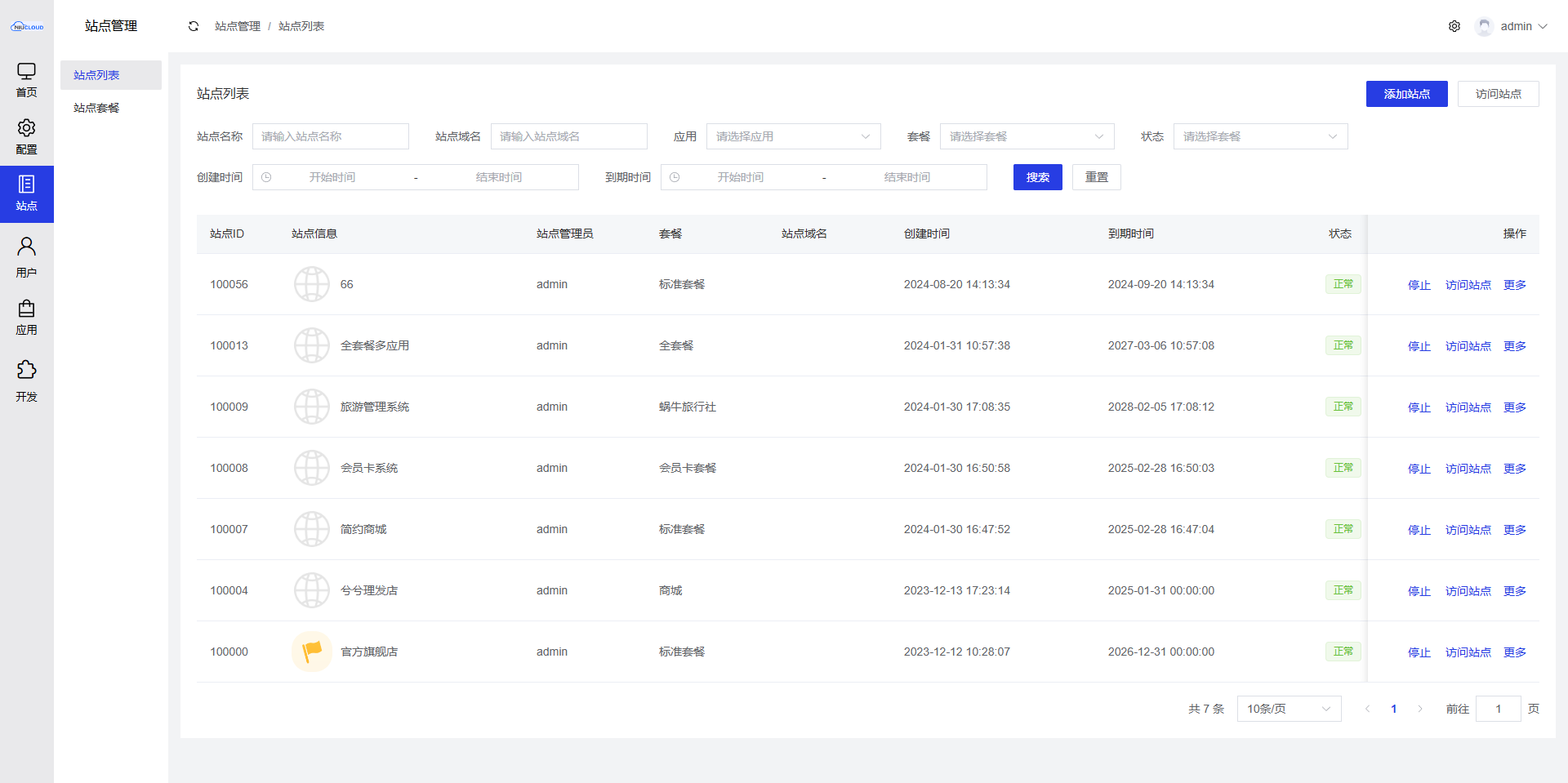Focus the 站点域名 input field
The height and width of the screenshot is (783, 1568).
coord(569,136)
